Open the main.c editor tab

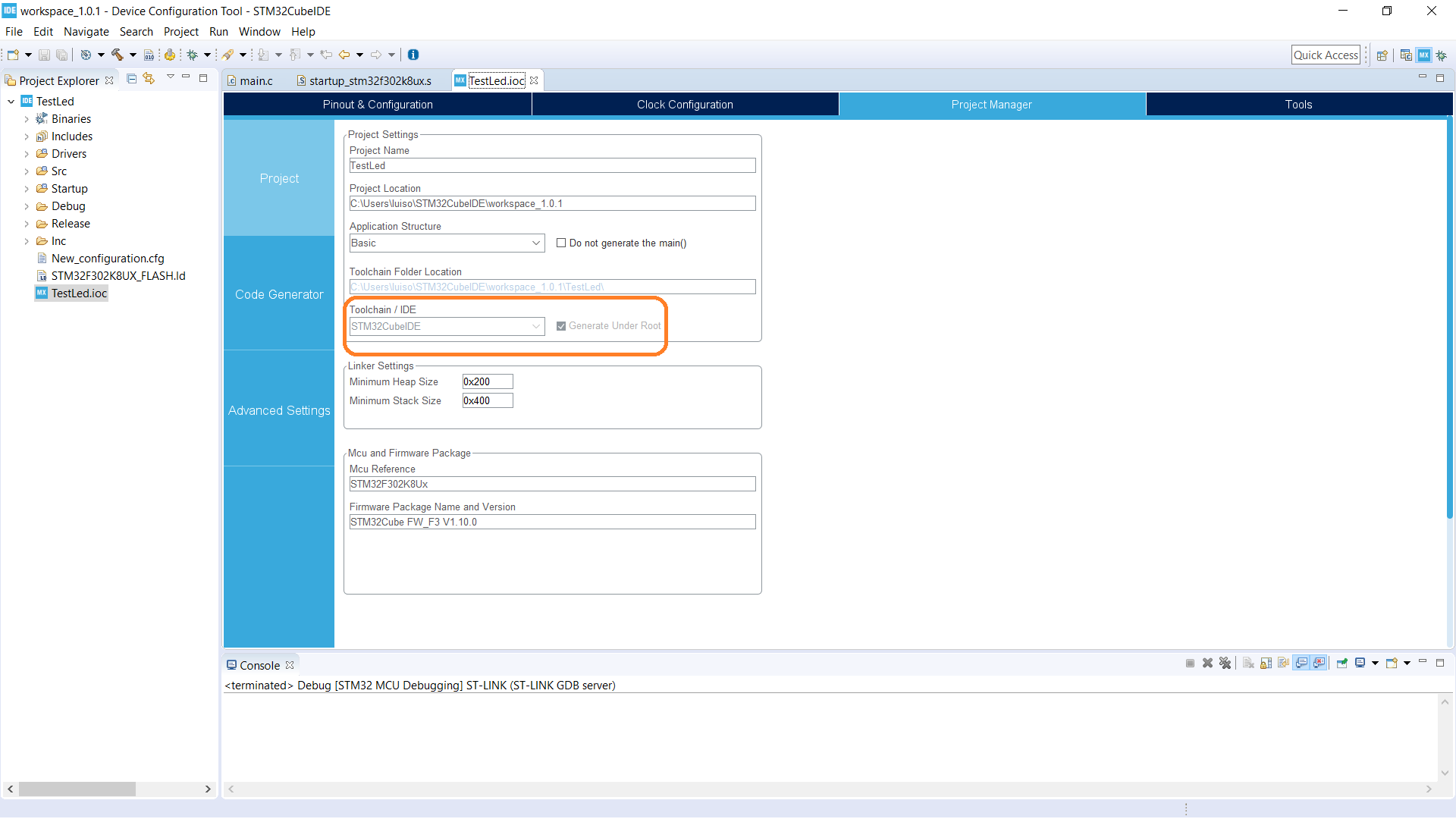[x=256, y=81]
